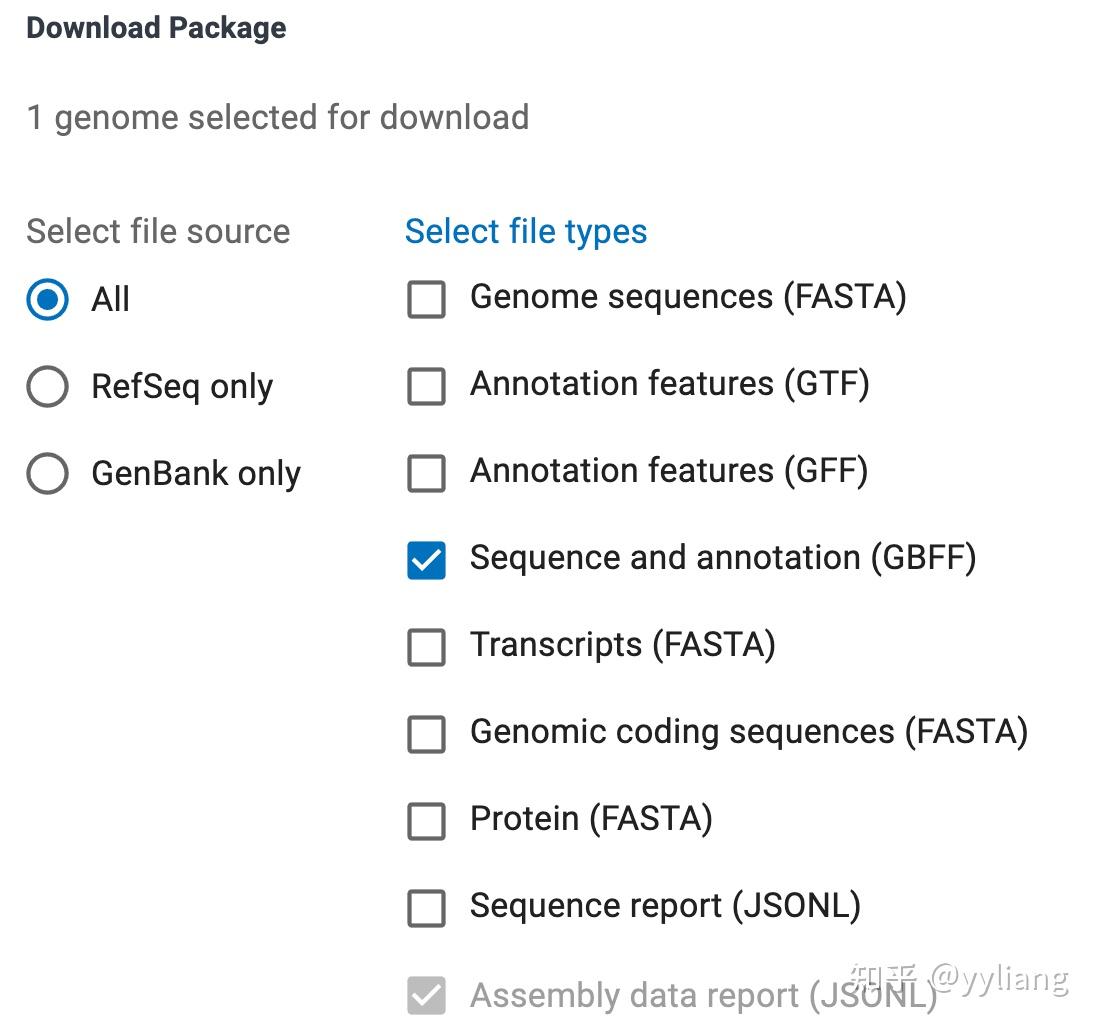Viewport: 1096px width, 1028px height.
Task: Uncheck Sequence and annotation (GBFF)
Action: (426, 560)
